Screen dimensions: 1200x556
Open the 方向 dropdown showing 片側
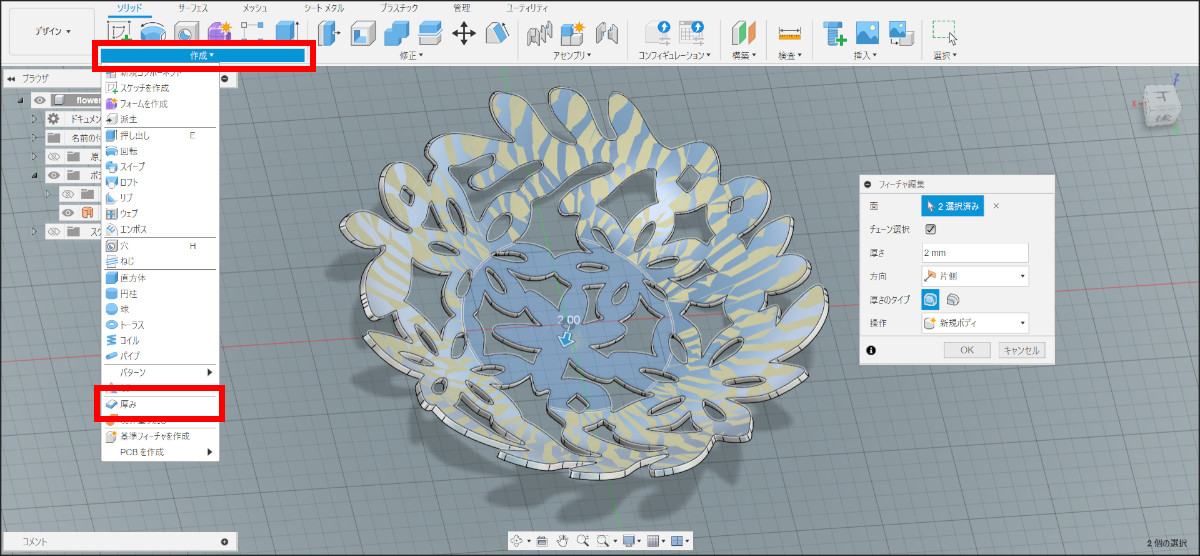tap(974, 276)
